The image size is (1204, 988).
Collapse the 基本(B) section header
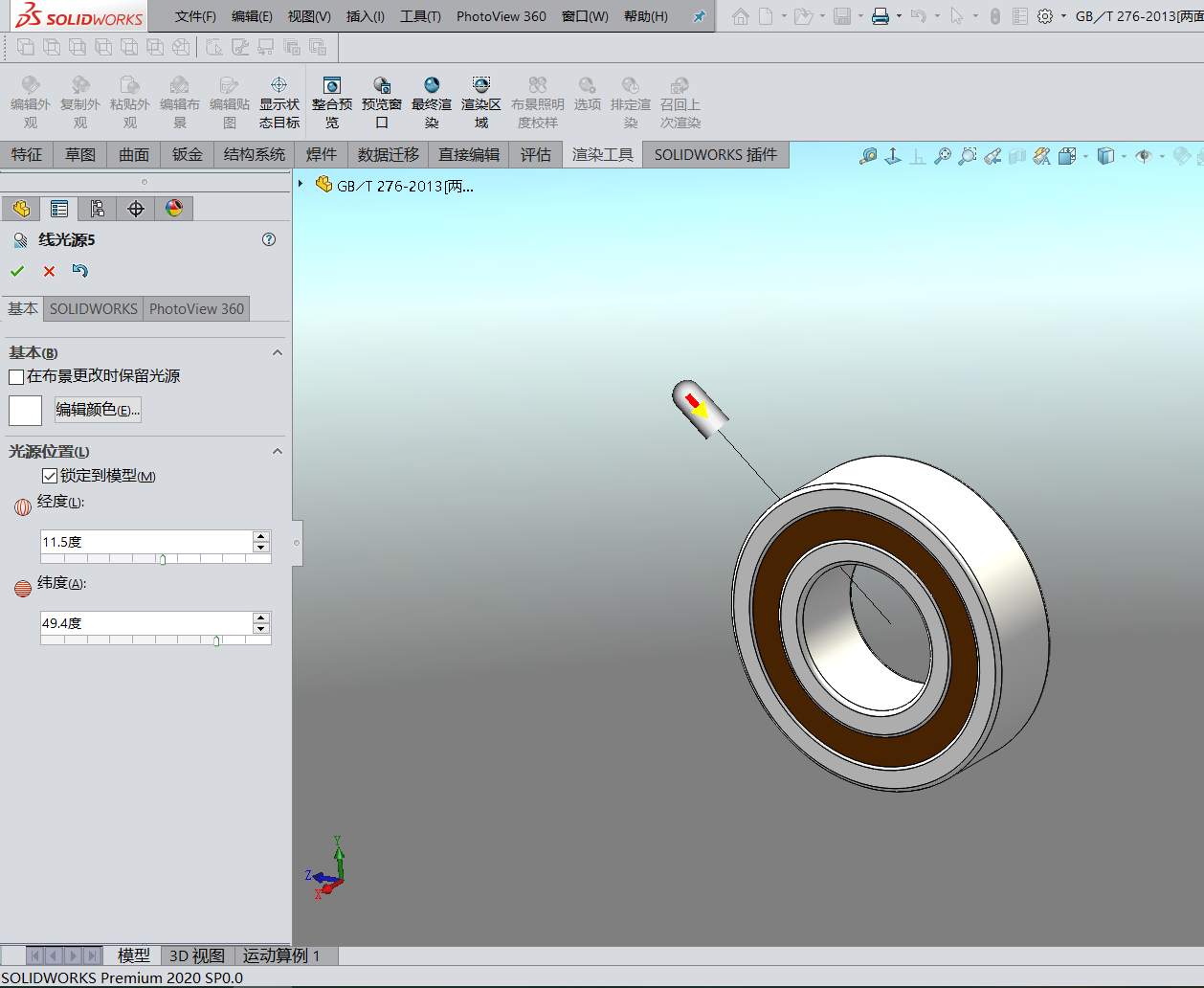pyautogui.click(x=278, y=352)
